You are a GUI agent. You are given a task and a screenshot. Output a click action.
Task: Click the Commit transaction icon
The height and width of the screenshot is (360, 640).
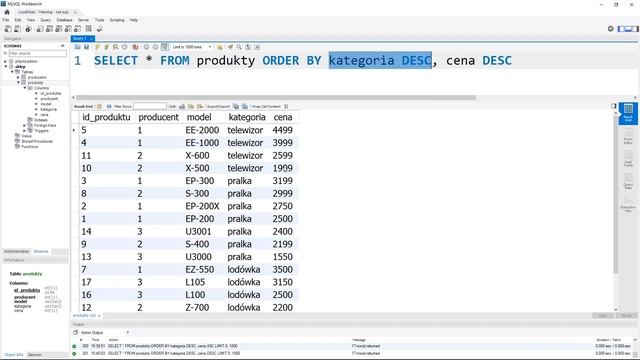pos(146,47)
